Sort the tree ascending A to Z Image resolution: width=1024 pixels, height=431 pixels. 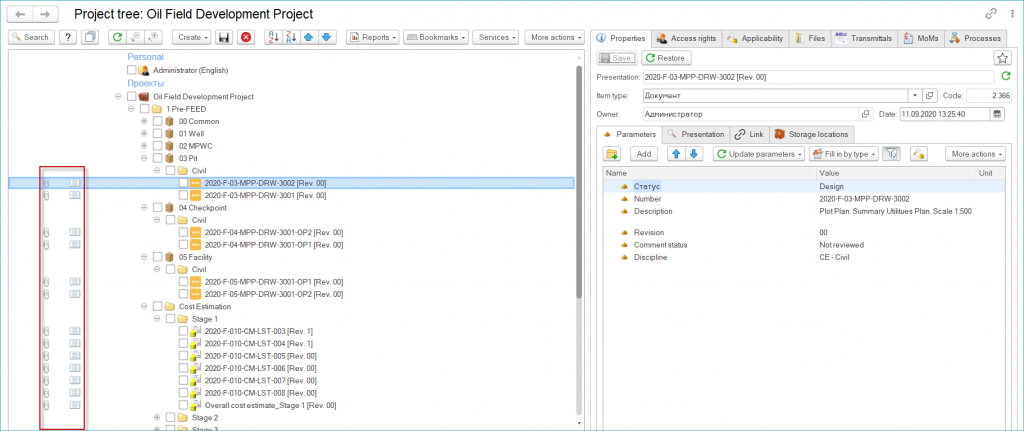[272, 37]
